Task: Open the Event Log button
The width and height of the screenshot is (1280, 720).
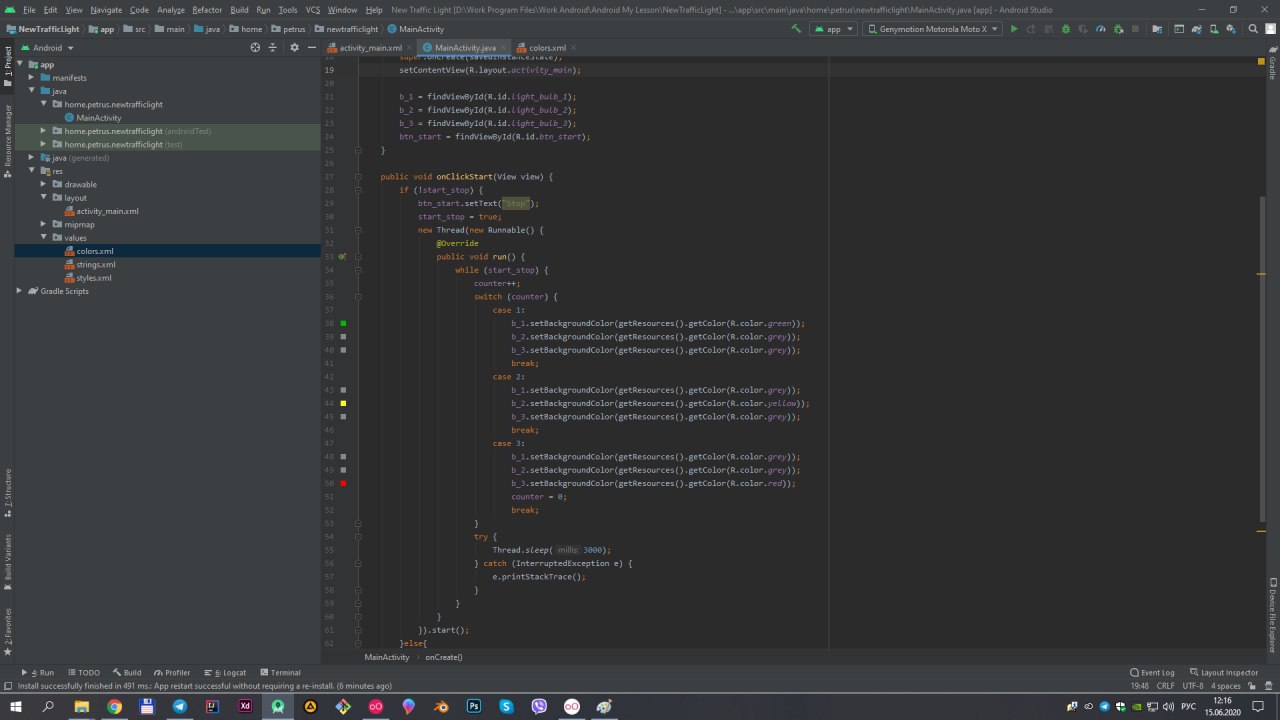Action: pyautogui.click(x=1152, y=673)
